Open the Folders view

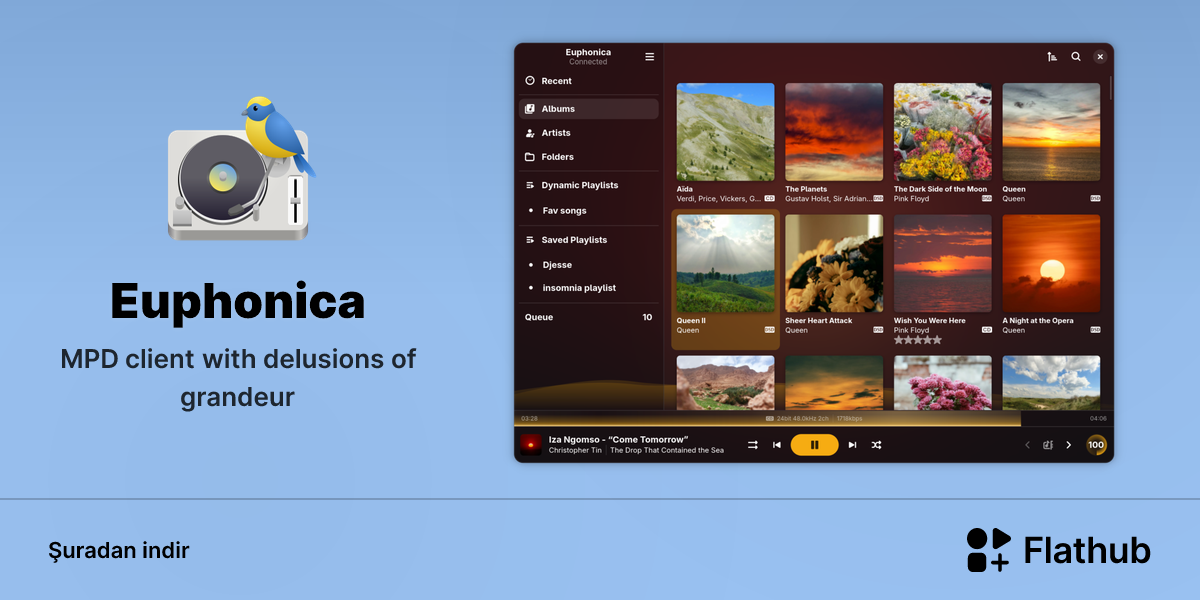pos(589,157)
